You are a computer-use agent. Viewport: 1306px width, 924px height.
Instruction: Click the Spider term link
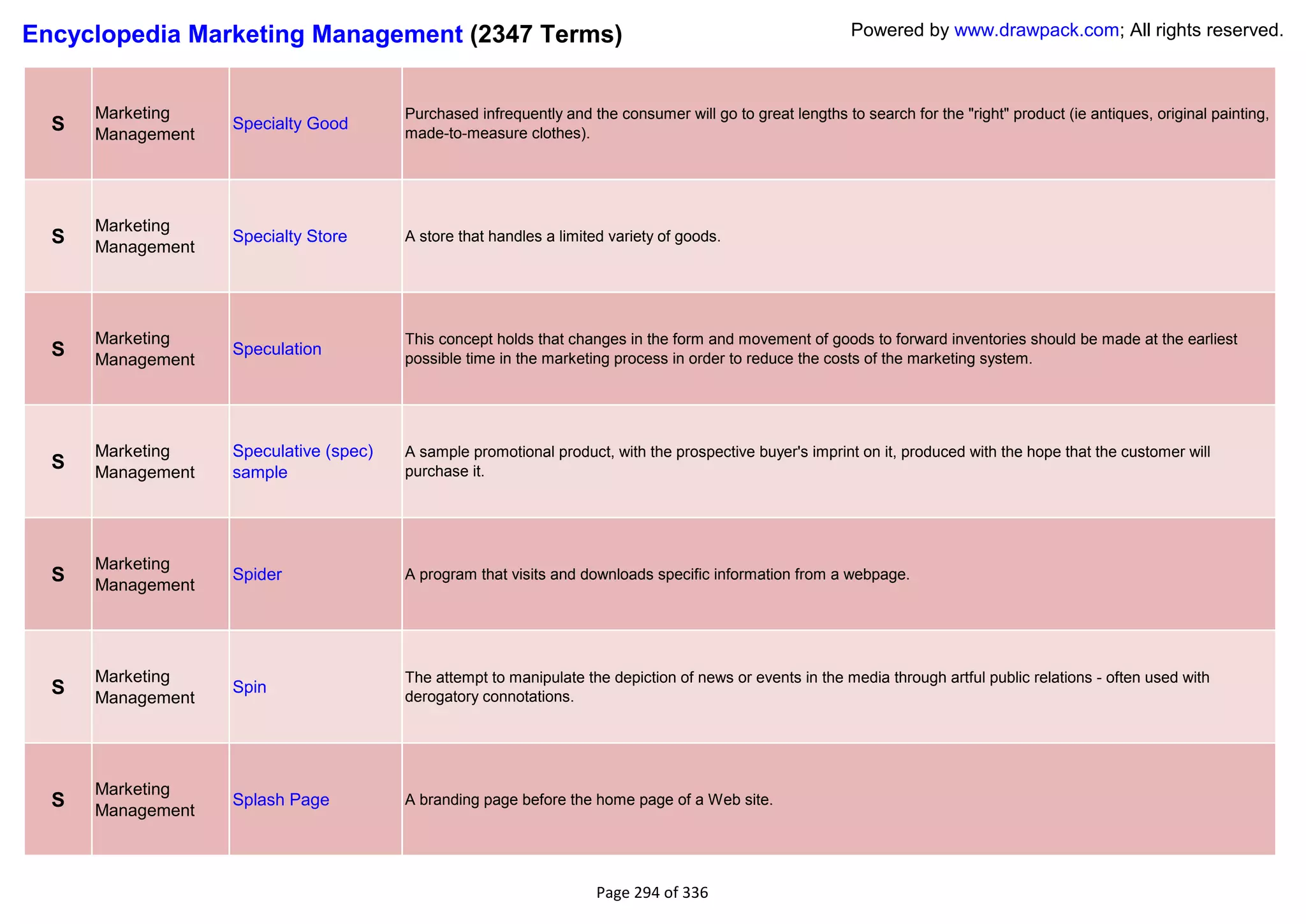tap(257, 574)
